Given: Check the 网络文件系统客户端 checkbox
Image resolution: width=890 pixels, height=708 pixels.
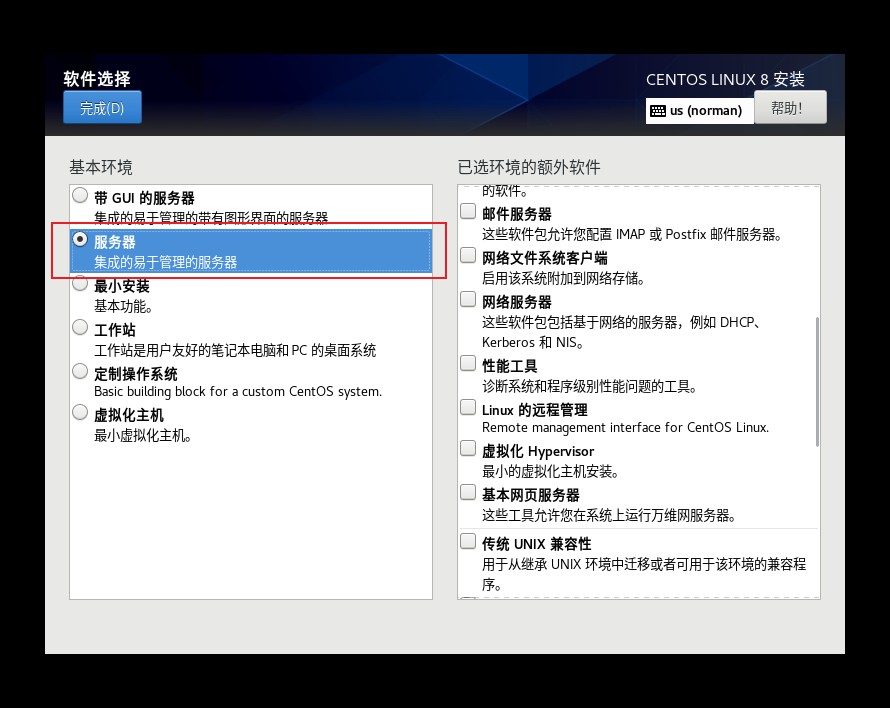Looking at the screenshot, I should [x=468, y=255].
